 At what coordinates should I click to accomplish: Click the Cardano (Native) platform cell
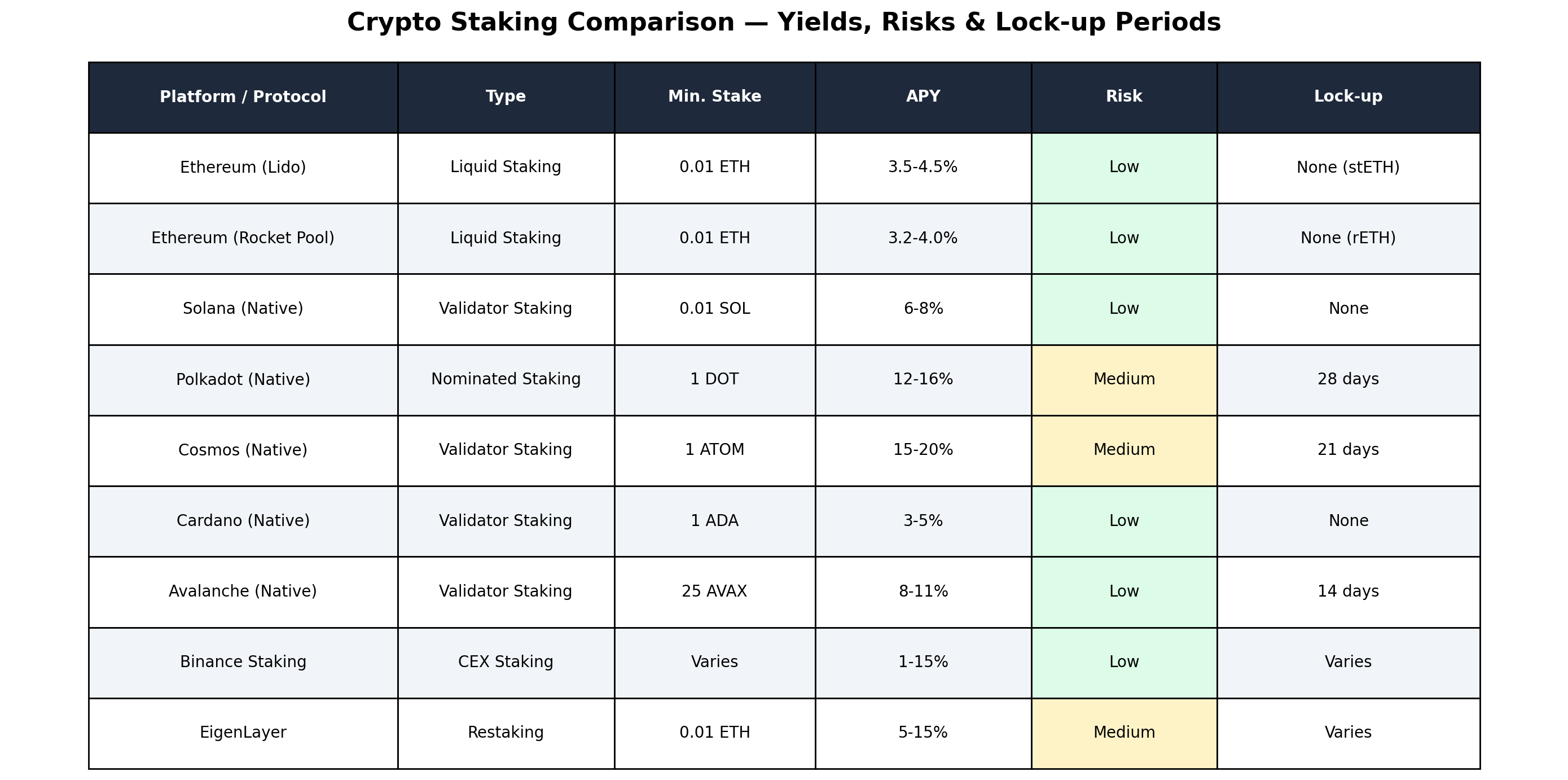[243, 521]
